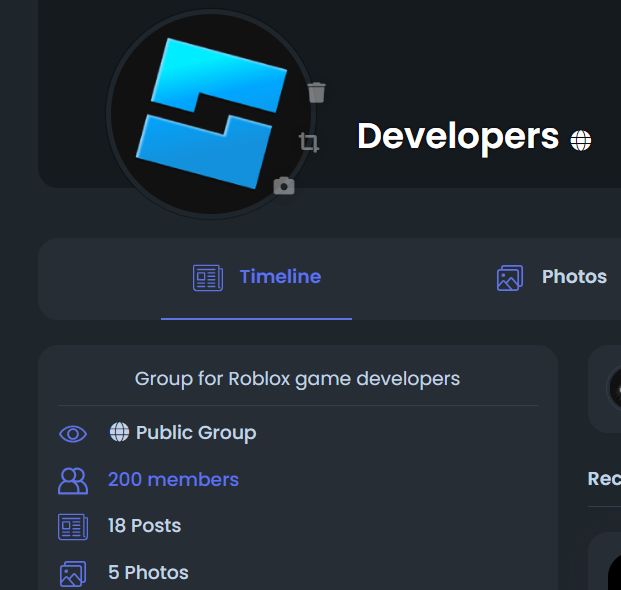Click the crop icon beside the avatar
This screenshot has height=590, width=621.
pyautogui.click(x=309, y=143)
